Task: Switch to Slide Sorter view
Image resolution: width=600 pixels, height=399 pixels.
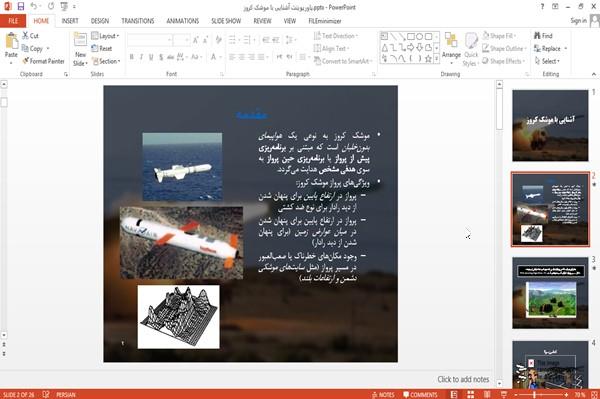Action: (471, 394)
